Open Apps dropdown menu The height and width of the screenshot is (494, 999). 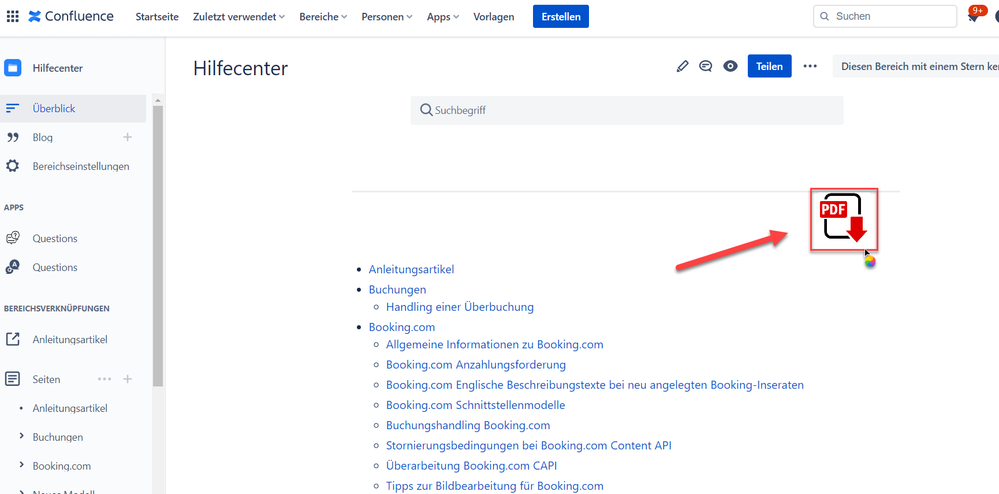point(443,17)
